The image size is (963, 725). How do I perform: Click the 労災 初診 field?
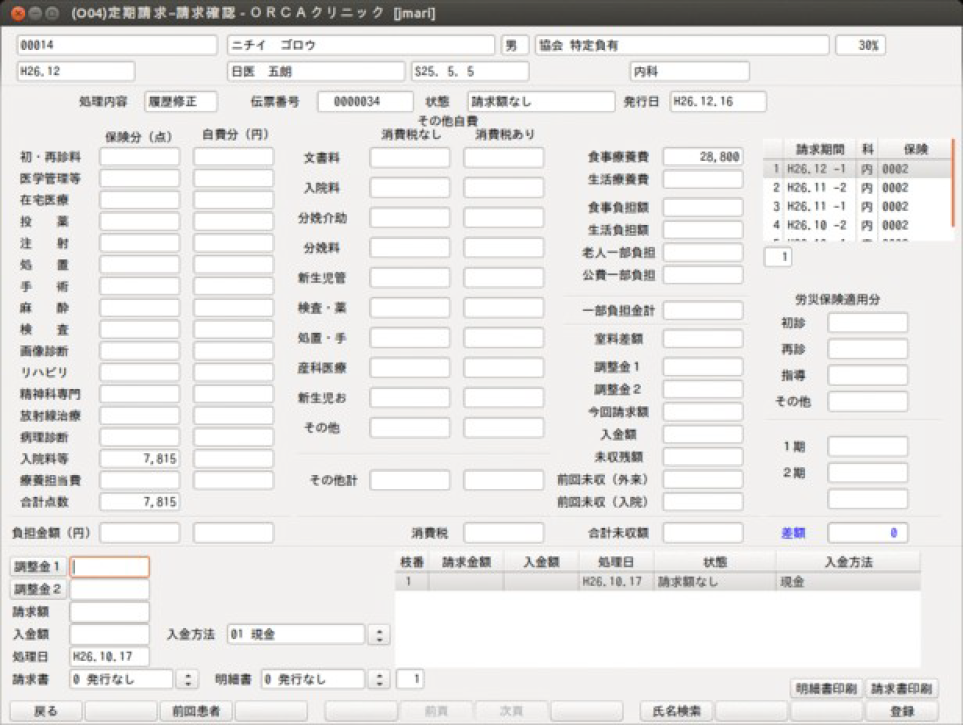click(x=867, y=323)
